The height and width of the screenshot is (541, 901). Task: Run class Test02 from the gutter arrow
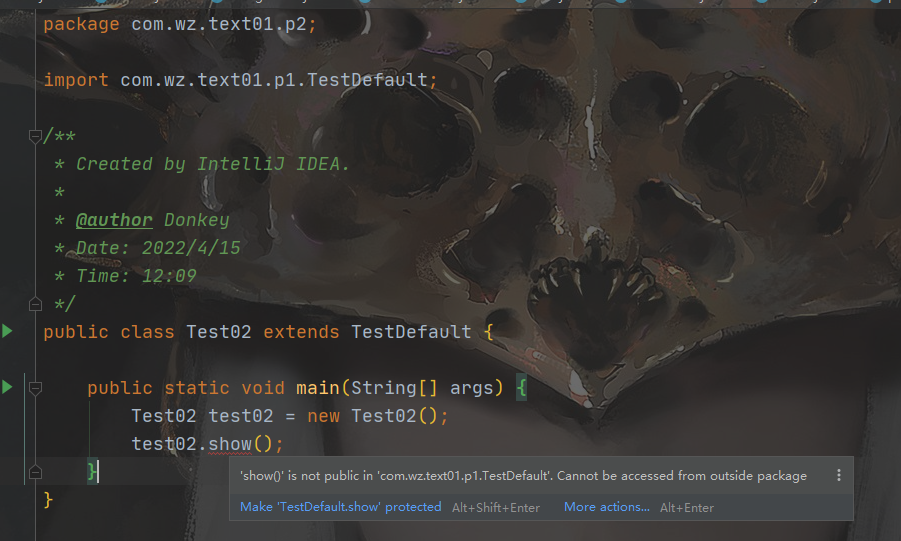tap(7, 331)
